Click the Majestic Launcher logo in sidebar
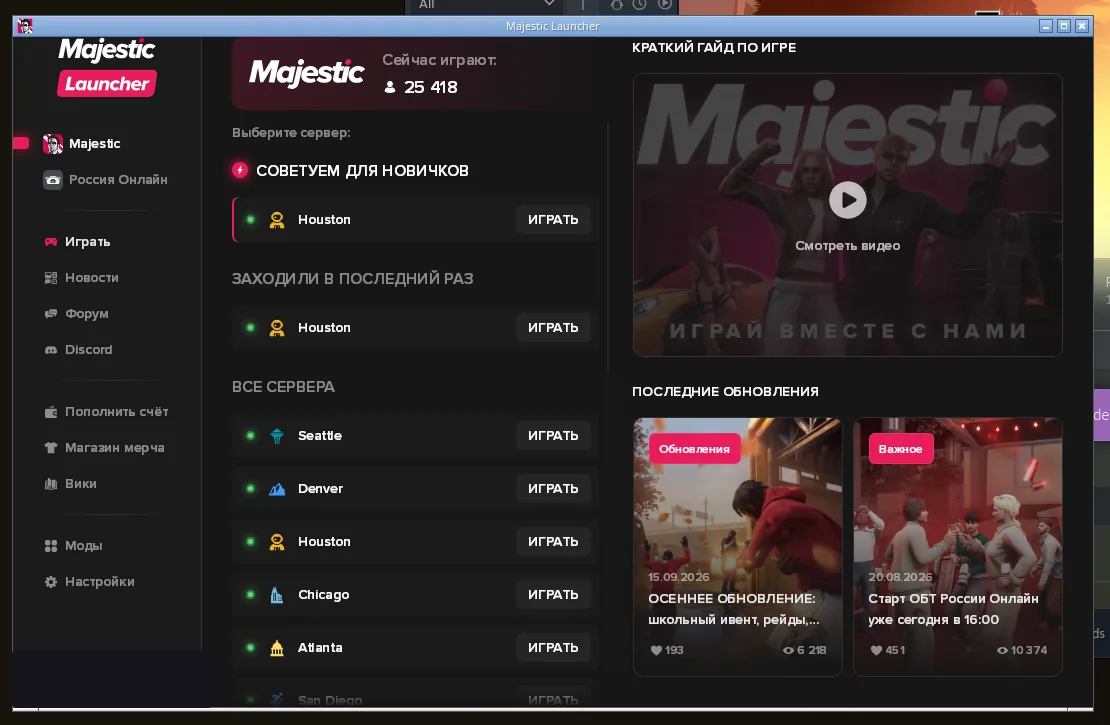Image resolution: width=1110 pixels, height=725 pixels. pyautogui.click(x=107, y=67)
